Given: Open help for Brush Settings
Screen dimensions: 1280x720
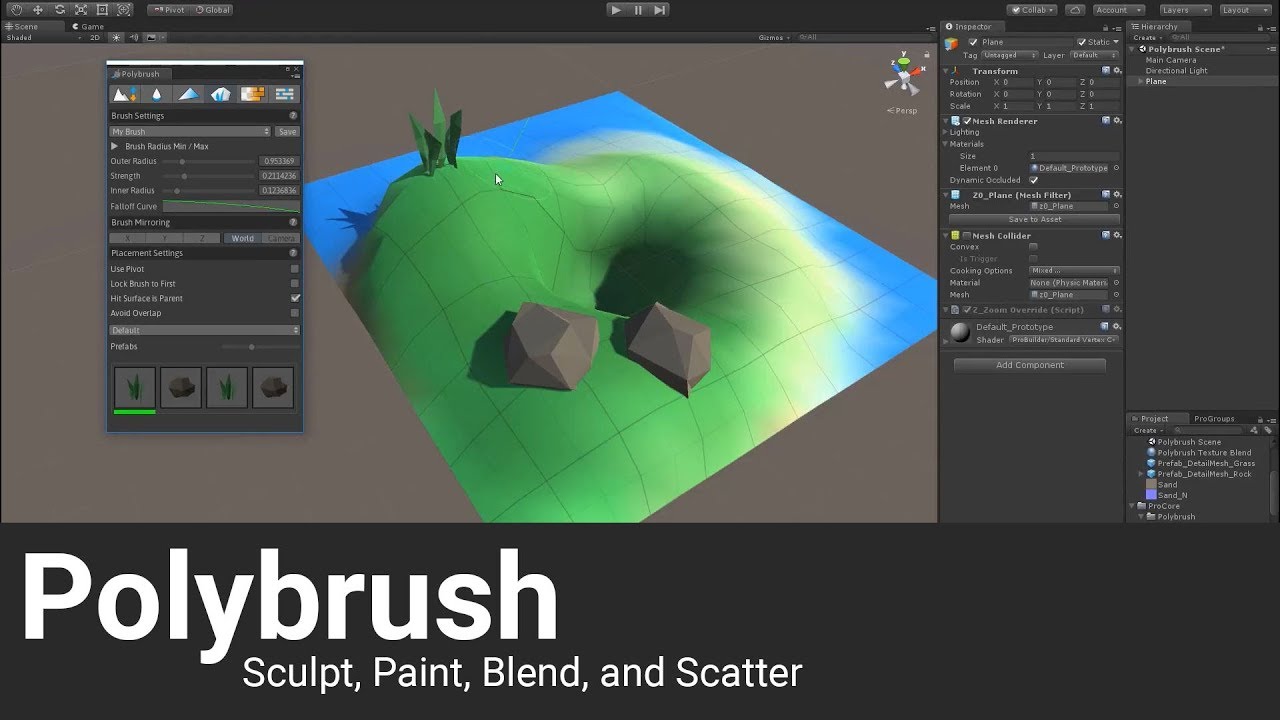Looking at the screenshot, I should pyautogui.click(x=293, y=116).
